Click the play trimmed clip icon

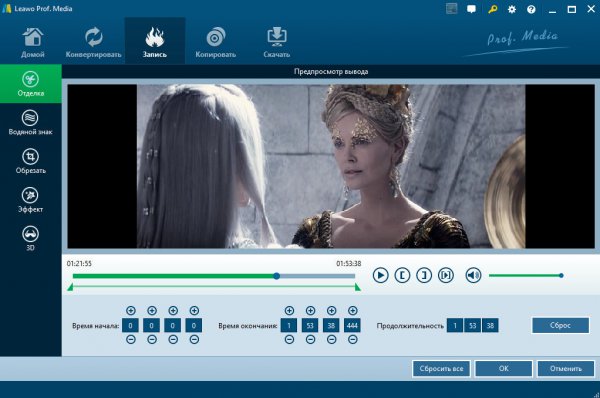pyautogui.click(x=446, y=275)
